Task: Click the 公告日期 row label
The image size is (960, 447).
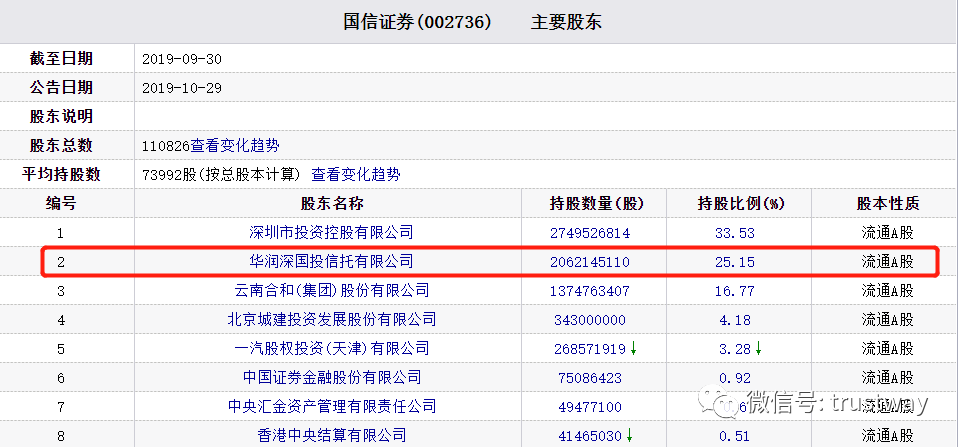Action: coord(61,88)
